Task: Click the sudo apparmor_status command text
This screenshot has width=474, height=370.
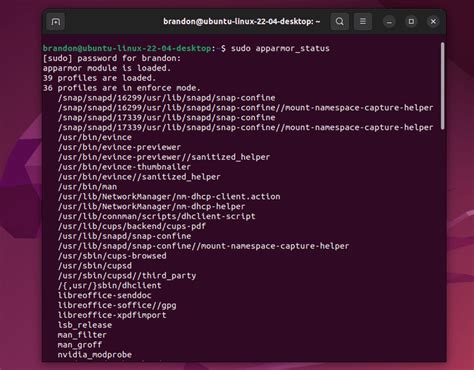Action: coord(280,48)
